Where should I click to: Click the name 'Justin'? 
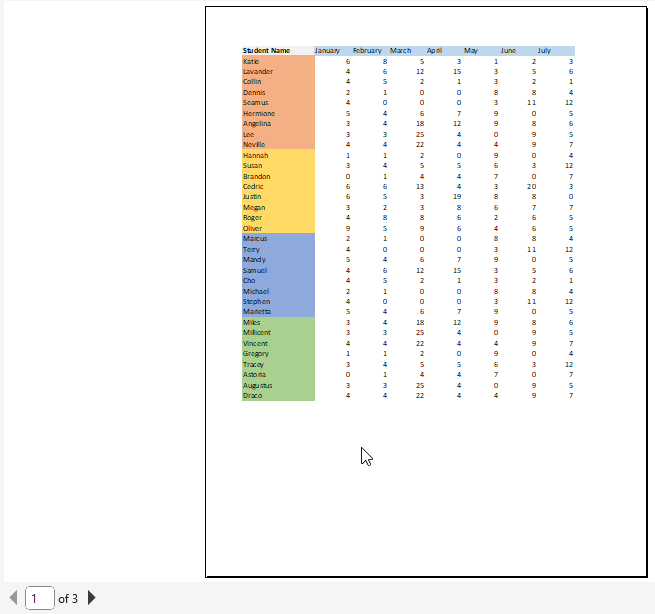point(252,196)
